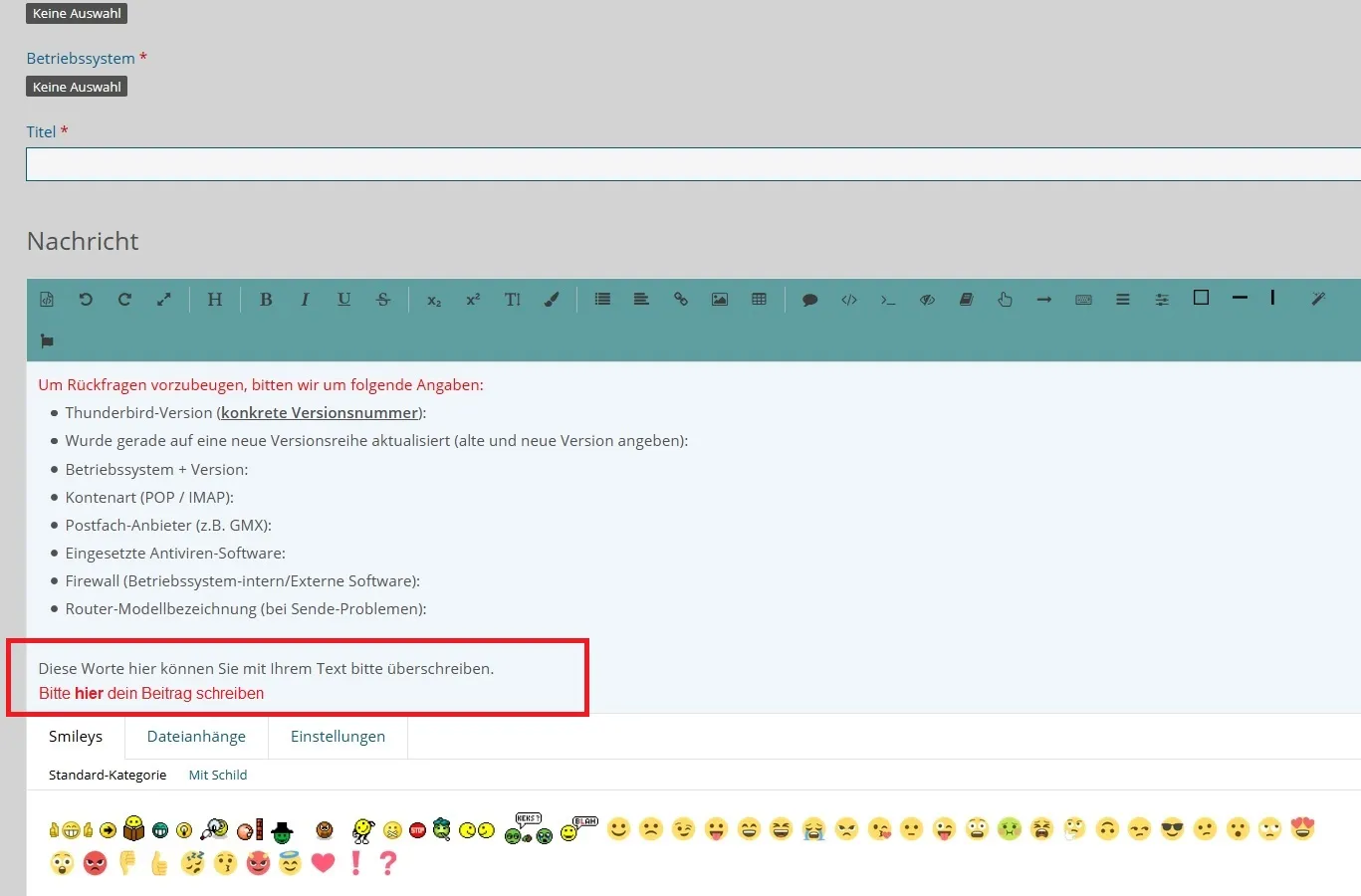Insert a code block
The width and height of the screenshot is (1361, 896).
tap(849, 299)
